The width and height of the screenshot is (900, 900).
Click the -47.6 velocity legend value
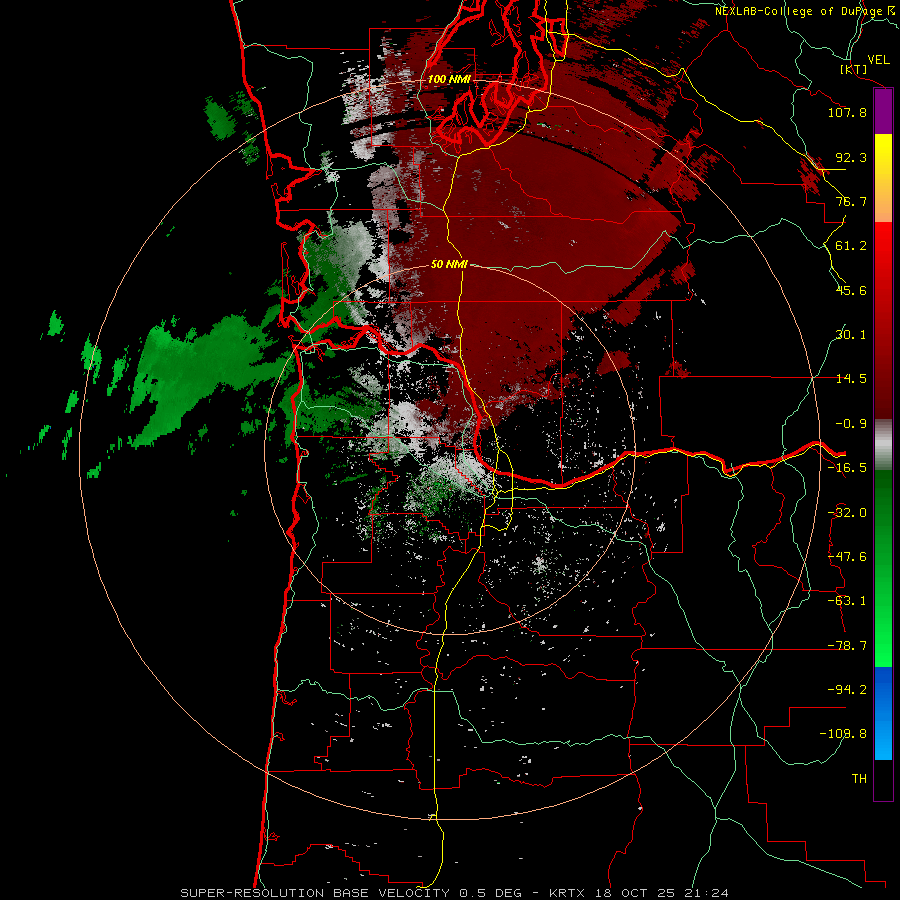pyautogui.click(x=847, y=557)
